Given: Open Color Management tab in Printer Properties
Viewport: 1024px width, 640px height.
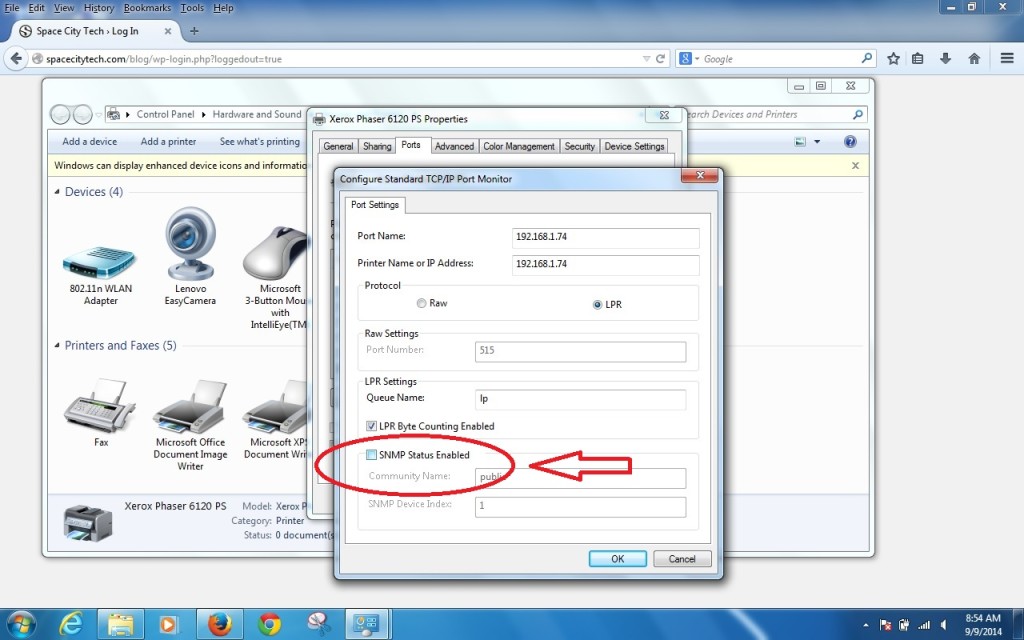Looking at the screenshot, I should (x=519, y=146).
